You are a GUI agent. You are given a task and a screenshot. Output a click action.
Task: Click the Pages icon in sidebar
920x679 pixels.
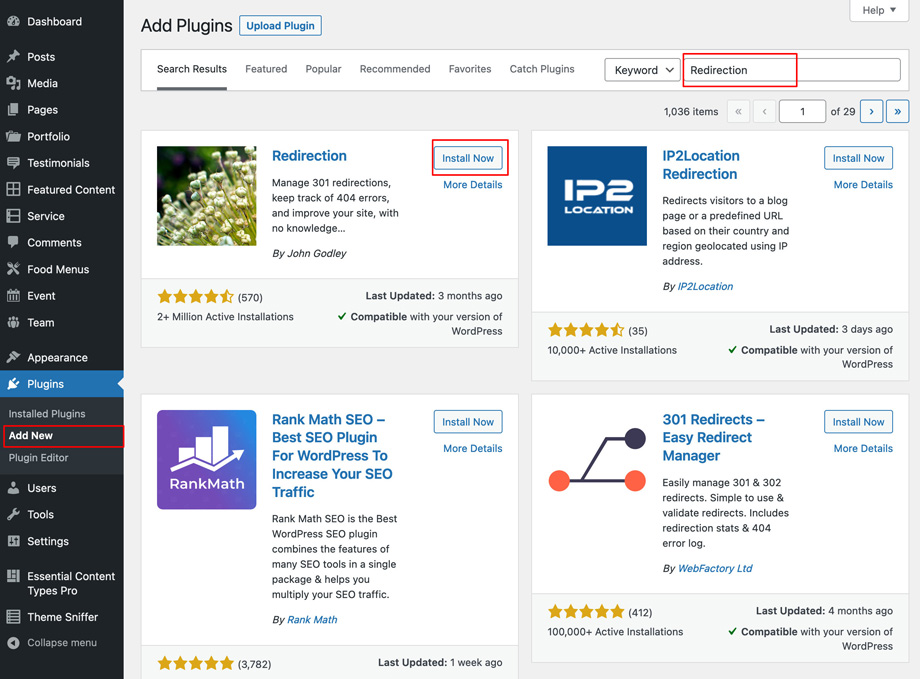coord(13,110)
